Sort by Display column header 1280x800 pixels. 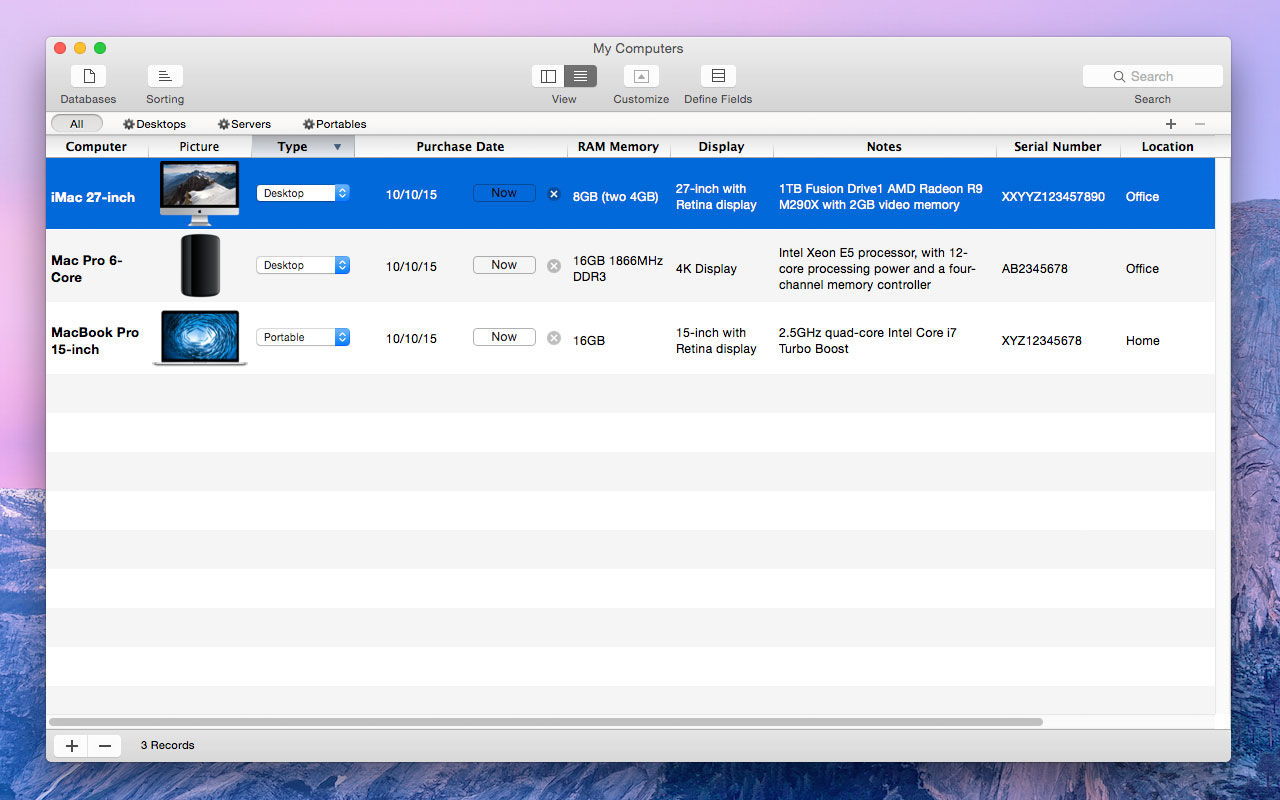[721, 147]
